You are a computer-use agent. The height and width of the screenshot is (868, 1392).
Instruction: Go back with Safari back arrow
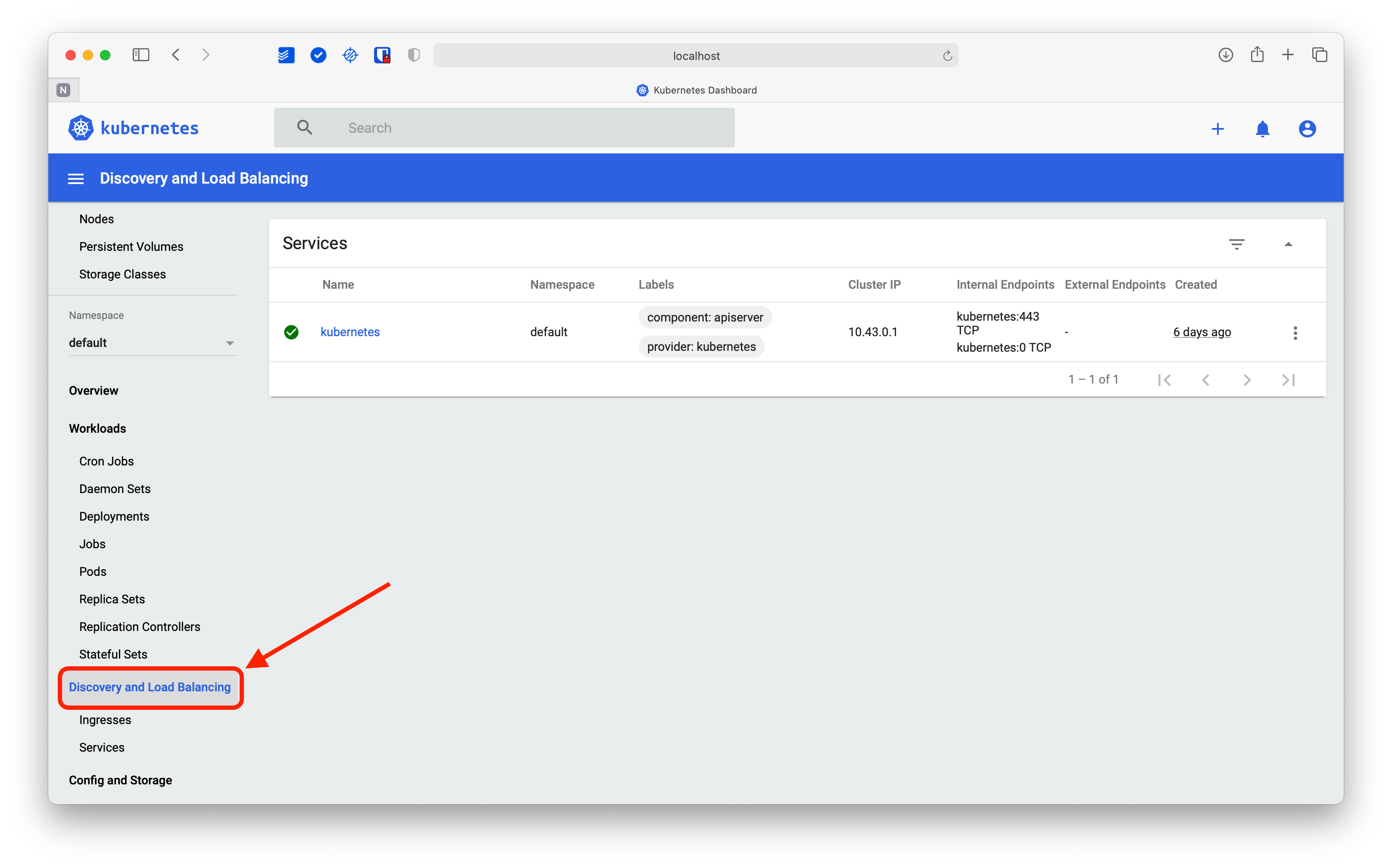[x=176, y=55]
